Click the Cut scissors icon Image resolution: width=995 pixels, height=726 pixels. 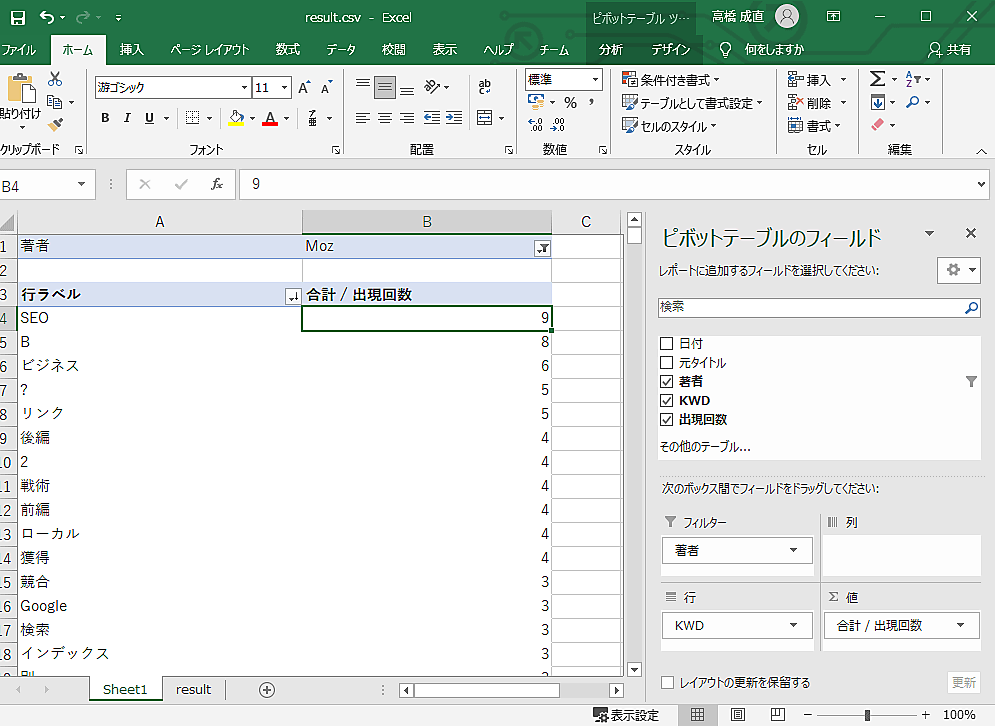click(55, 79)
